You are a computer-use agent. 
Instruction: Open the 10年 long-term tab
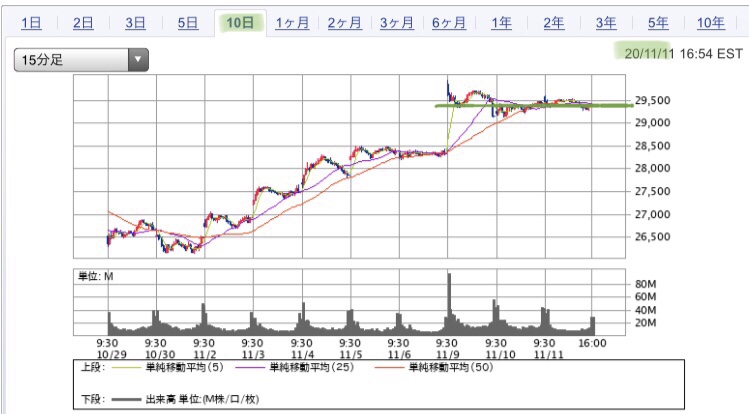point(711,23)
